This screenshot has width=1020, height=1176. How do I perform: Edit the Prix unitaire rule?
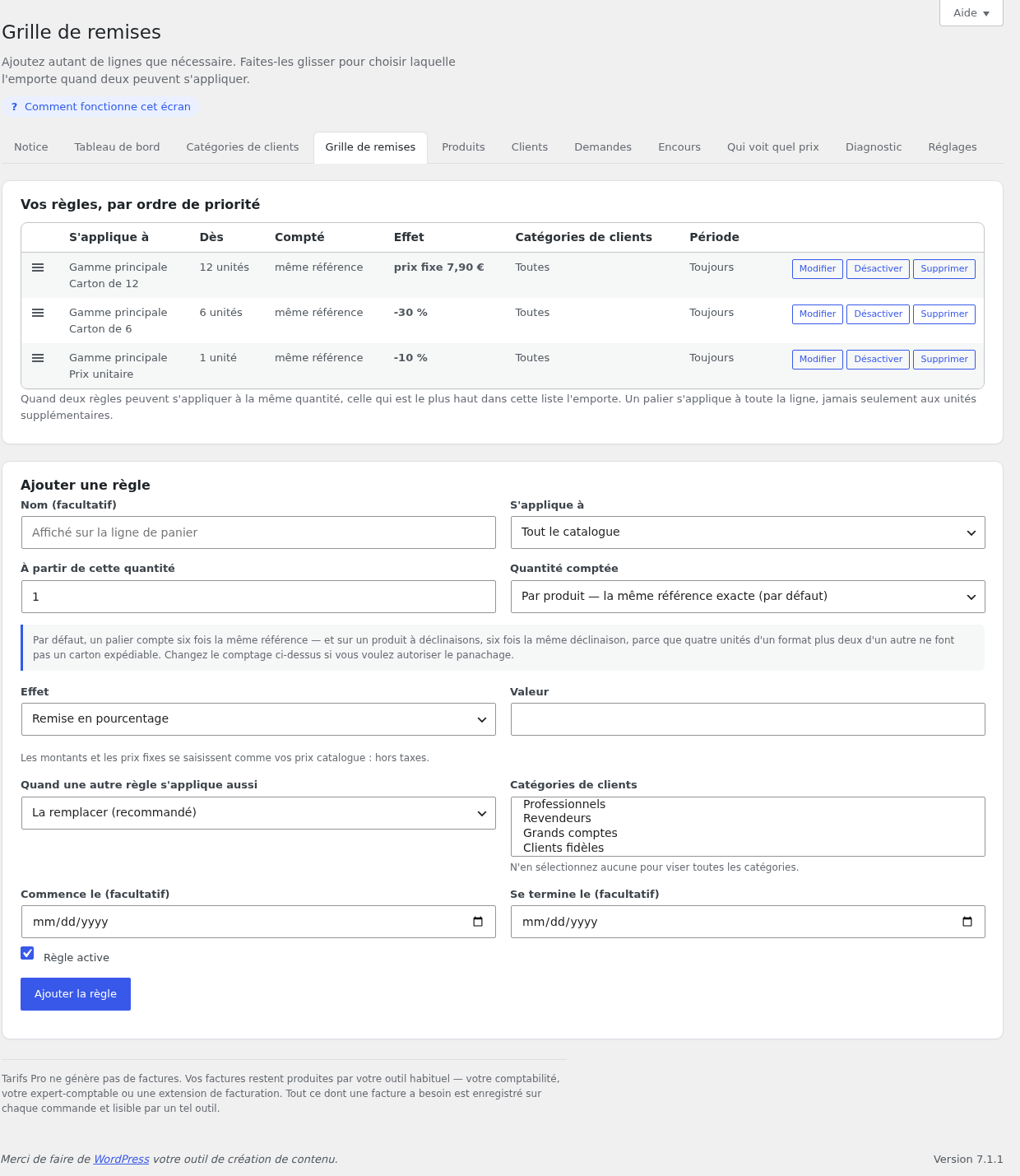818,360
